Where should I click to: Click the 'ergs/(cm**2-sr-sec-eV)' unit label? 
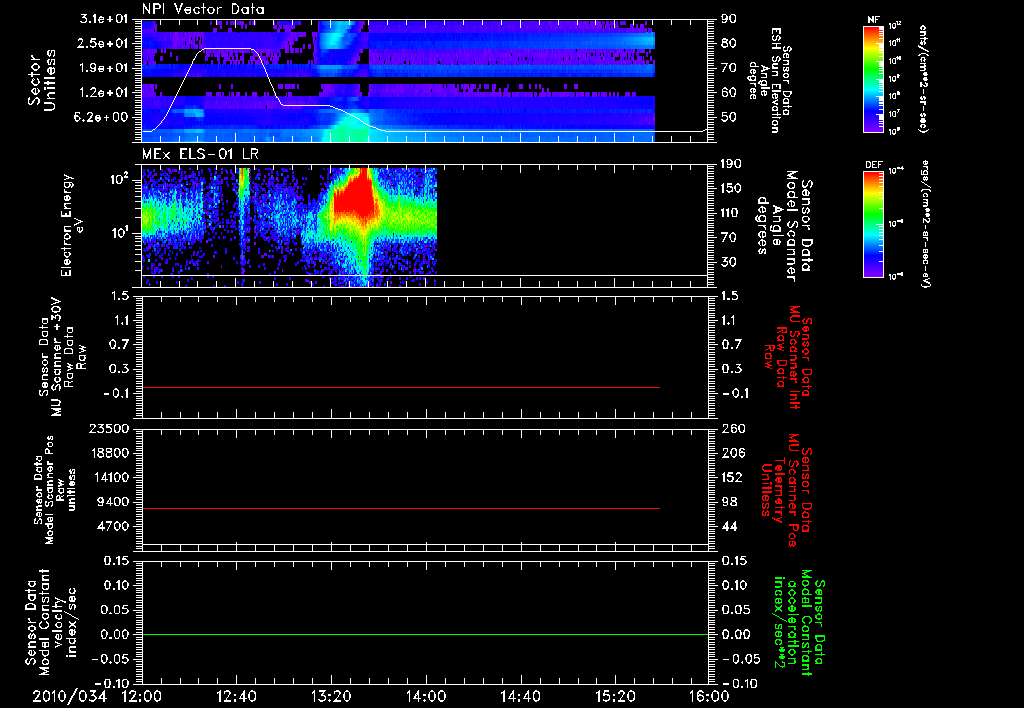pos(925,224)
